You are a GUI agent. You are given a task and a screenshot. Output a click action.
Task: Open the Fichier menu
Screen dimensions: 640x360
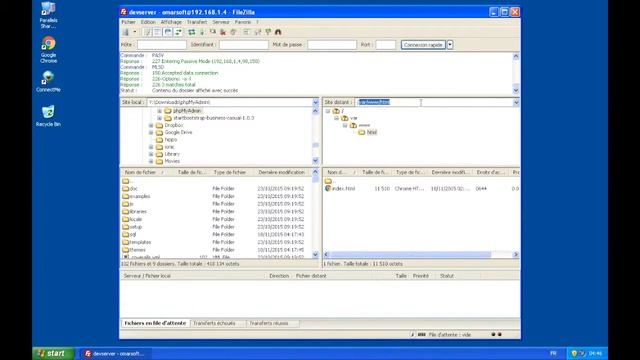point(128,22)
